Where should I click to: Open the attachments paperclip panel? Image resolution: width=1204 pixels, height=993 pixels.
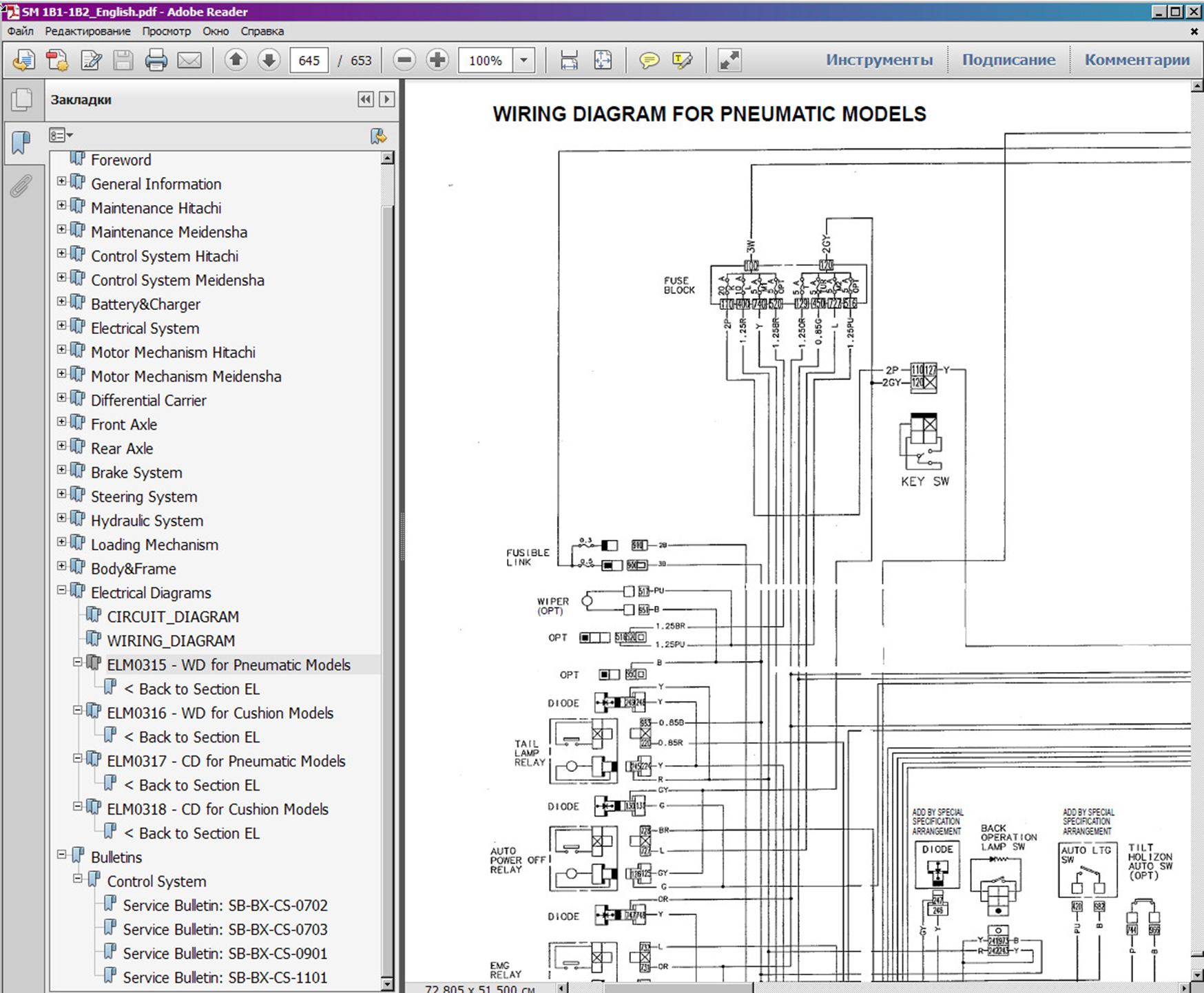coord(21,186)
